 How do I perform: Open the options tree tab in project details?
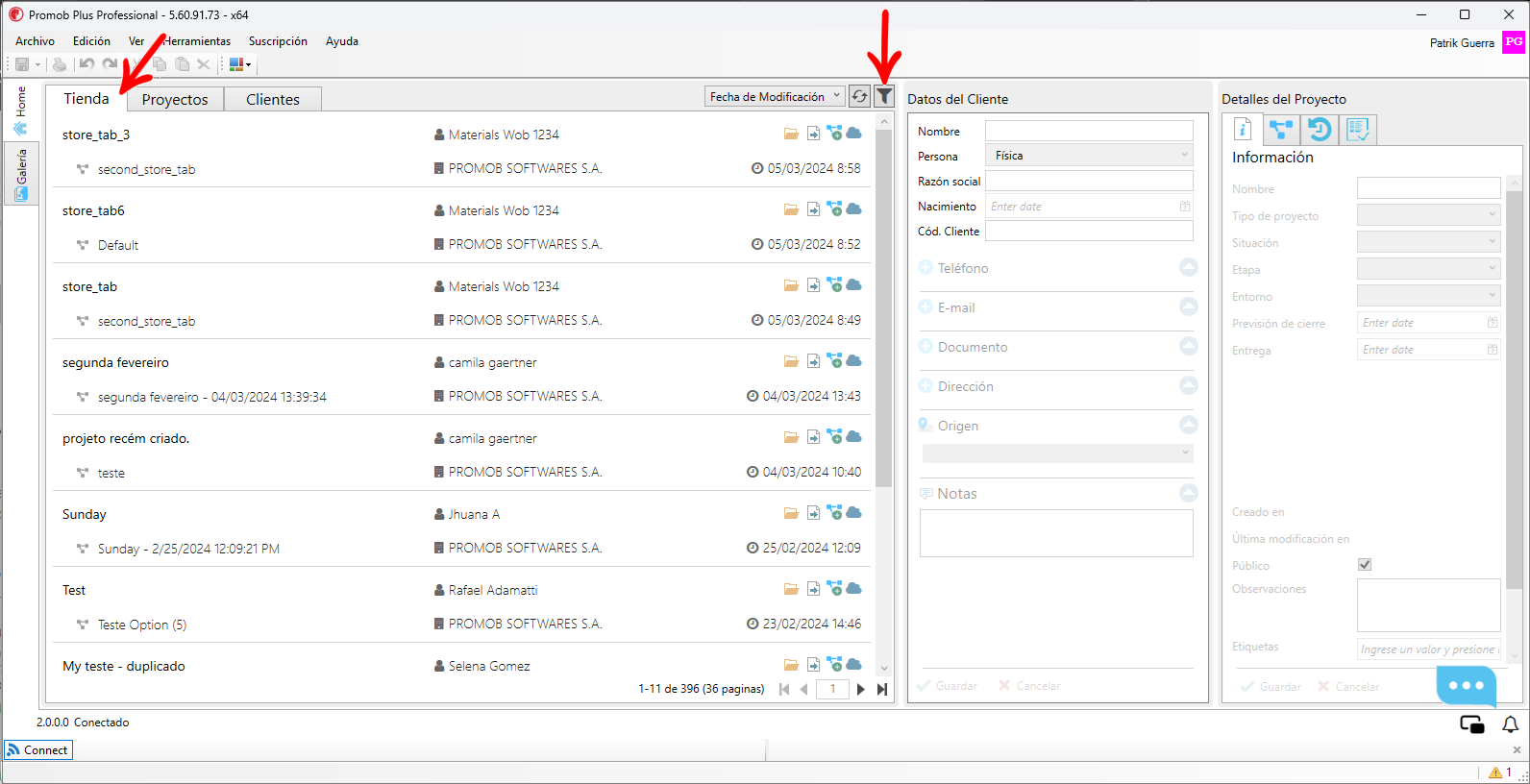[x=1280, y=129]
